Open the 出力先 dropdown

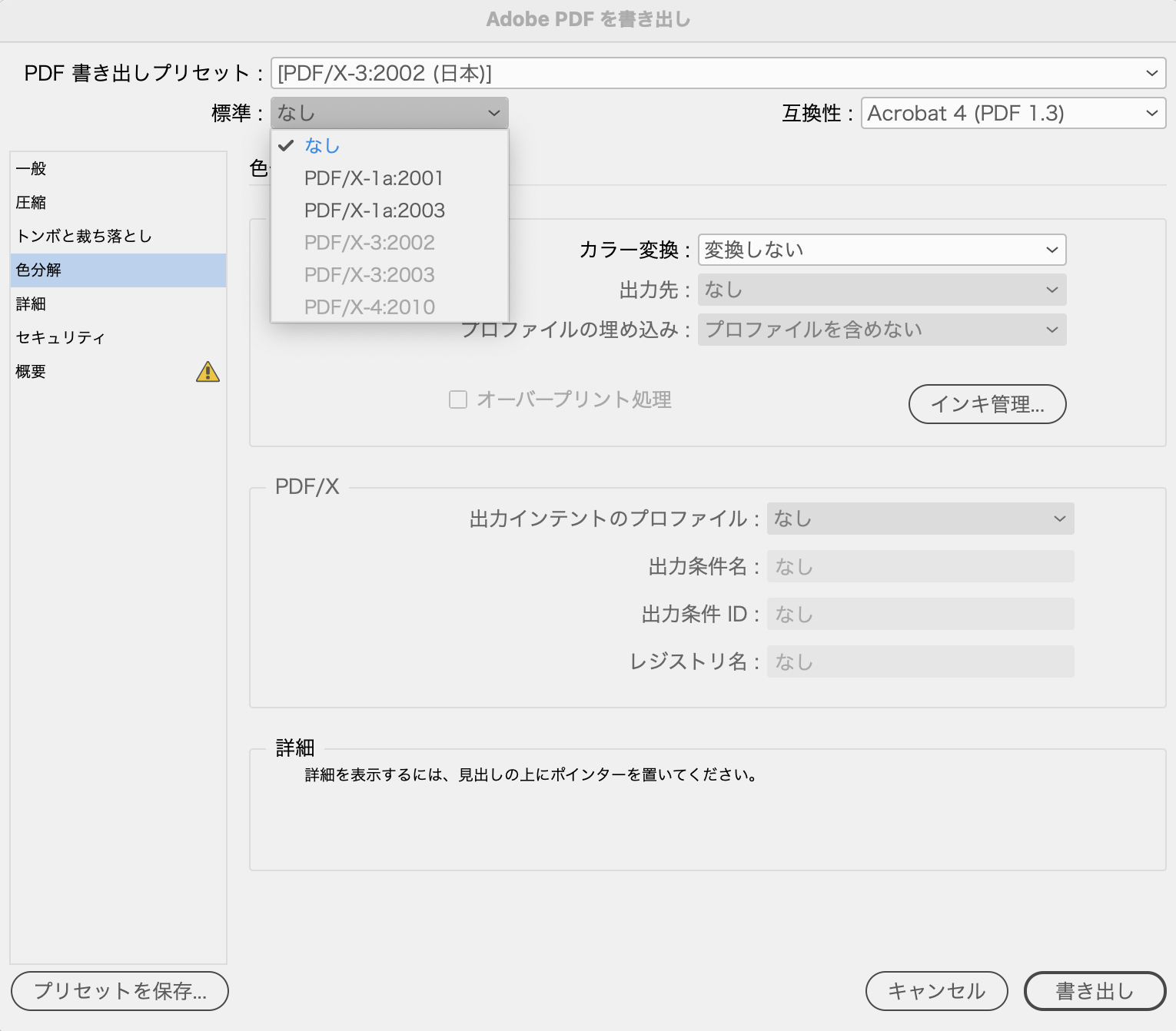pyautogui.click(x=882, y=290)
